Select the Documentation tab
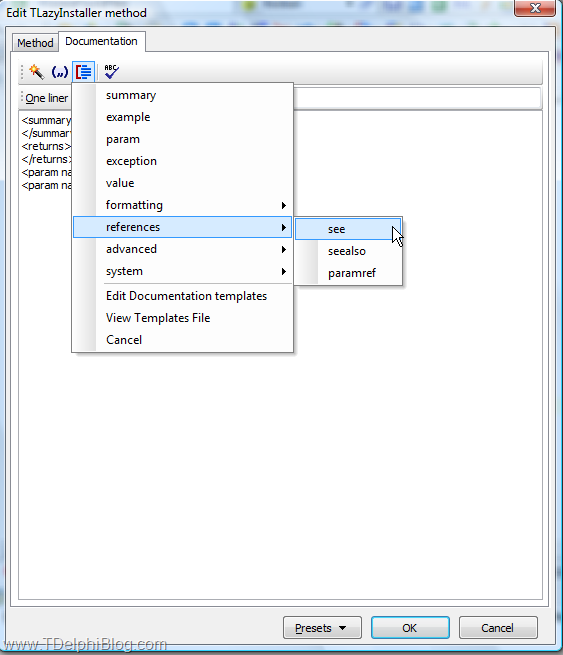The height and width of the screenshot is (655, 563). pos(101,41)
